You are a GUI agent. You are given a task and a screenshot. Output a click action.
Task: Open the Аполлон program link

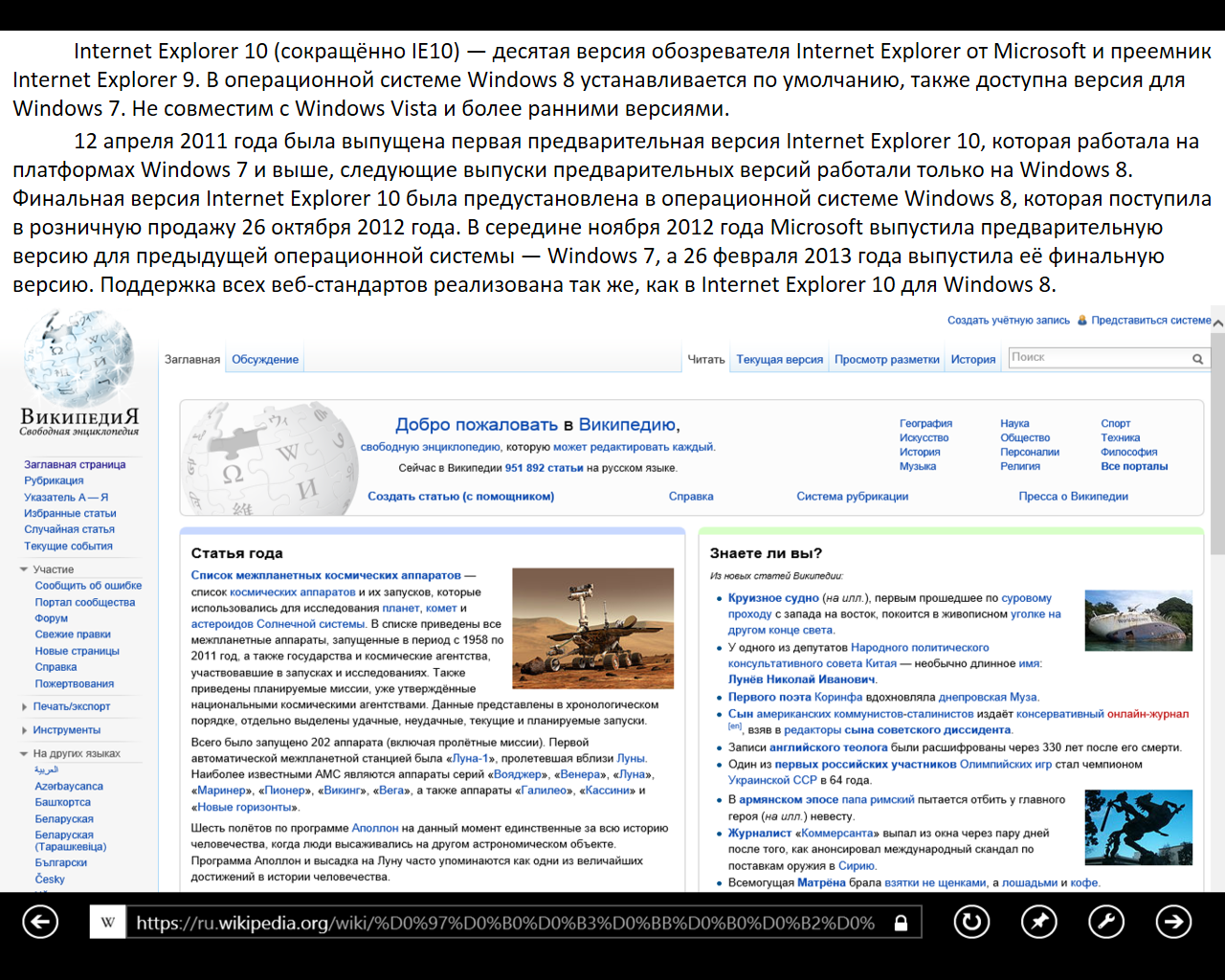pyautogui.click(x=375, y=828)
